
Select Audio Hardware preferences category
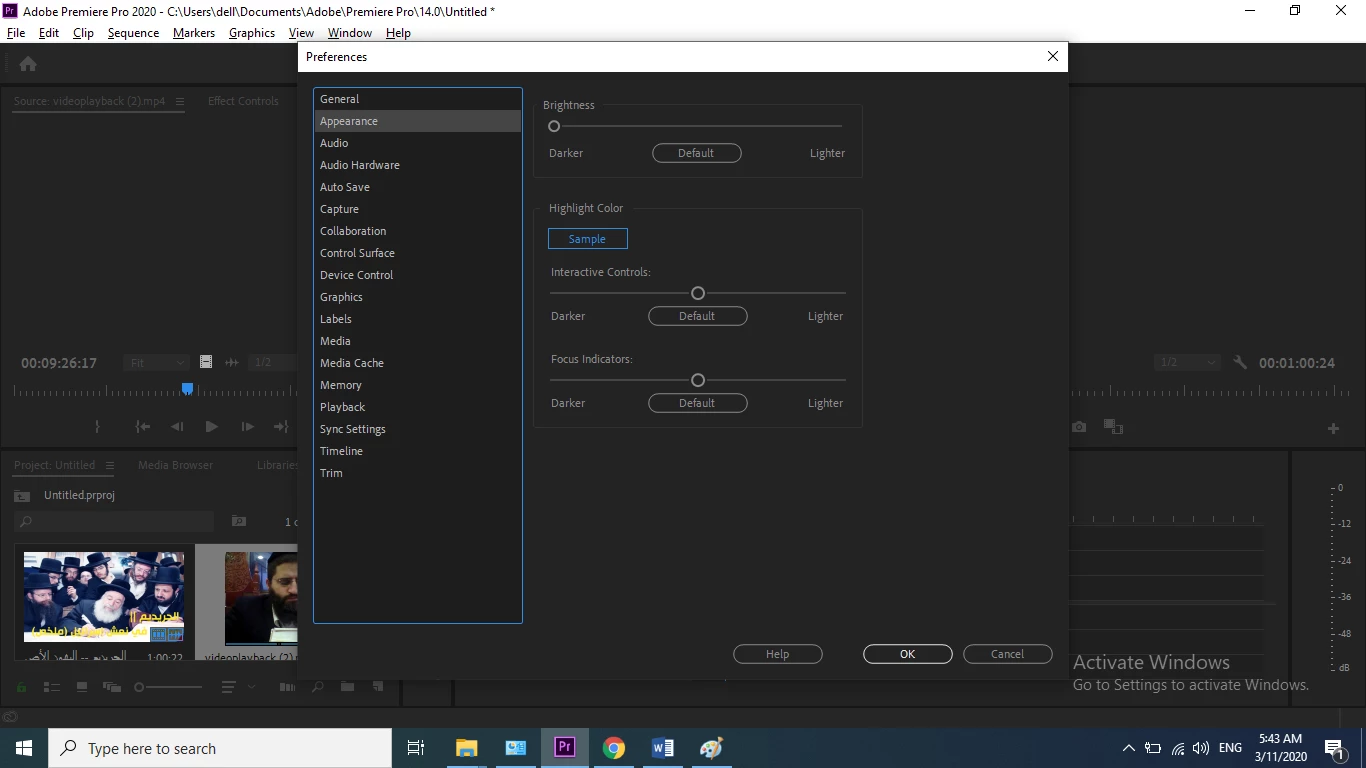tap(418, 165)
